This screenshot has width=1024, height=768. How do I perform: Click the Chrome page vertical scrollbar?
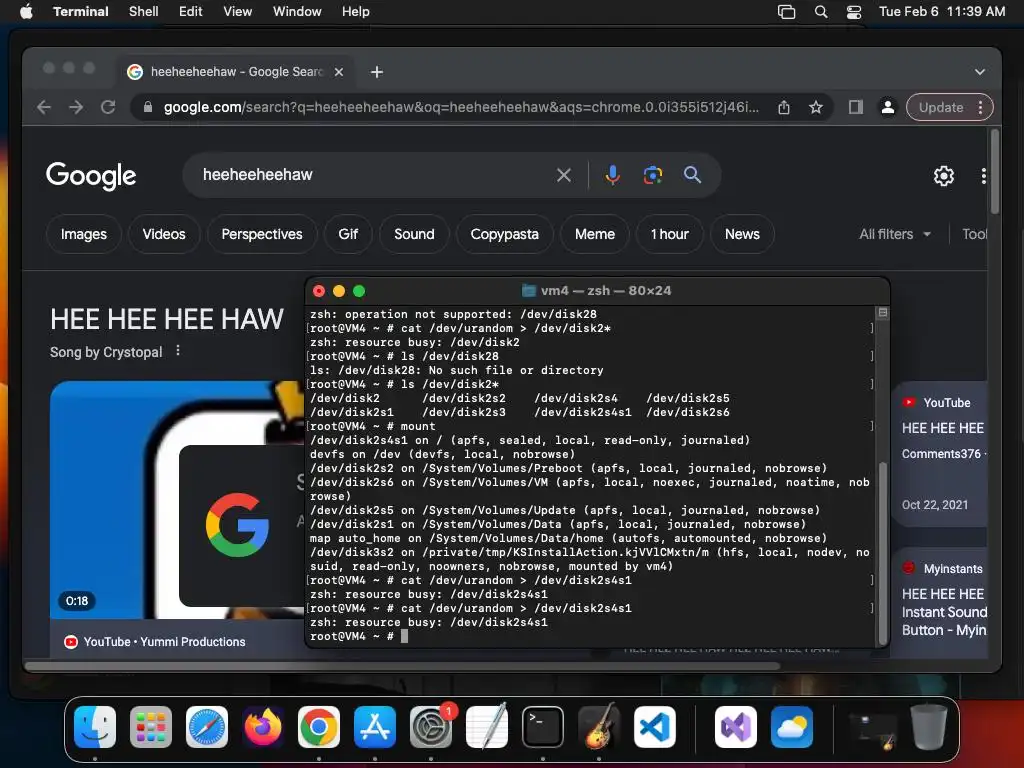pyautogui.click(x=995, y=172)
